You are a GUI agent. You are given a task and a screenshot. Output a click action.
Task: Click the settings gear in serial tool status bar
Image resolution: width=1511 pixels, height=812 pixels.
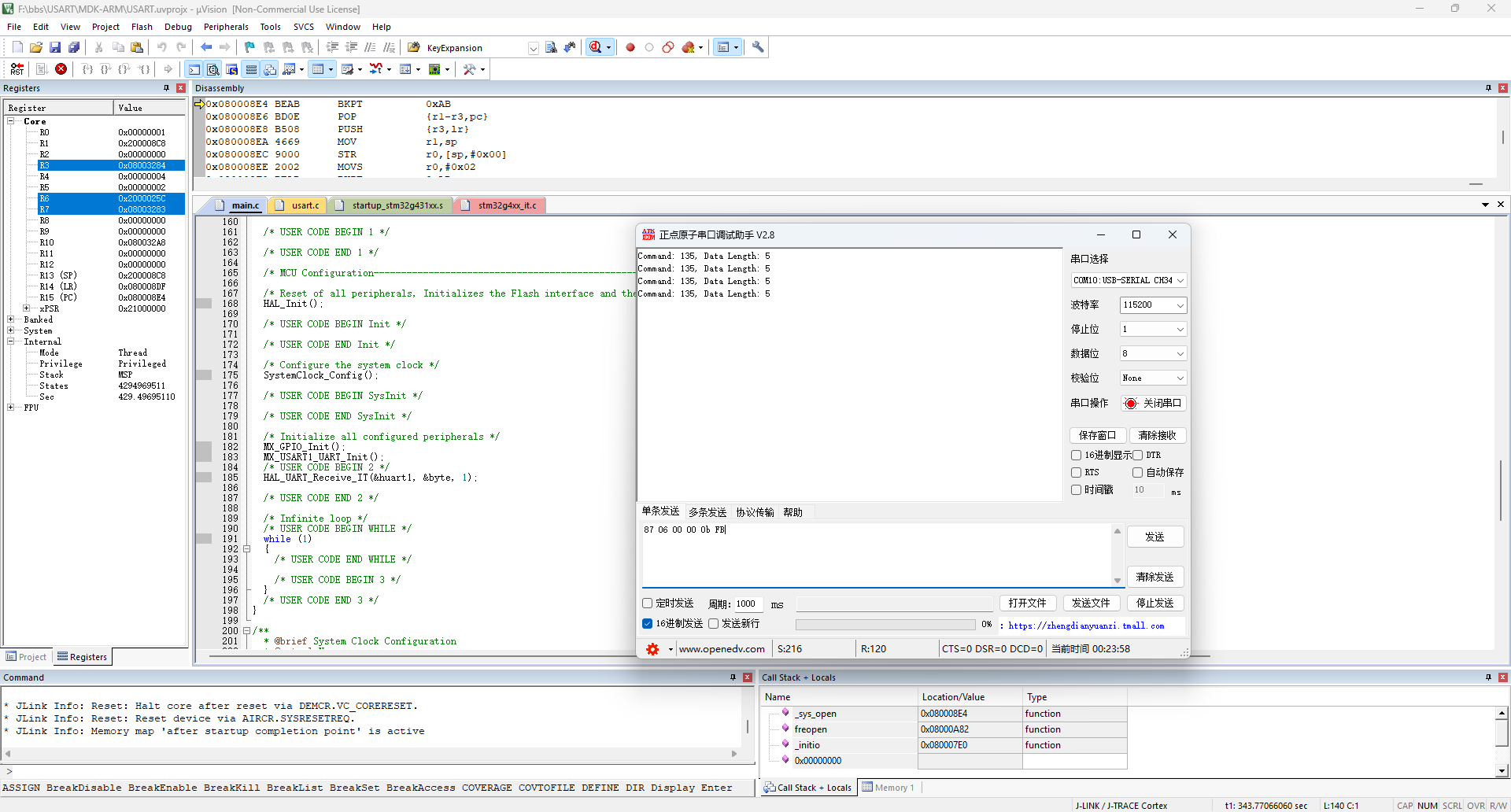(652, 649)
